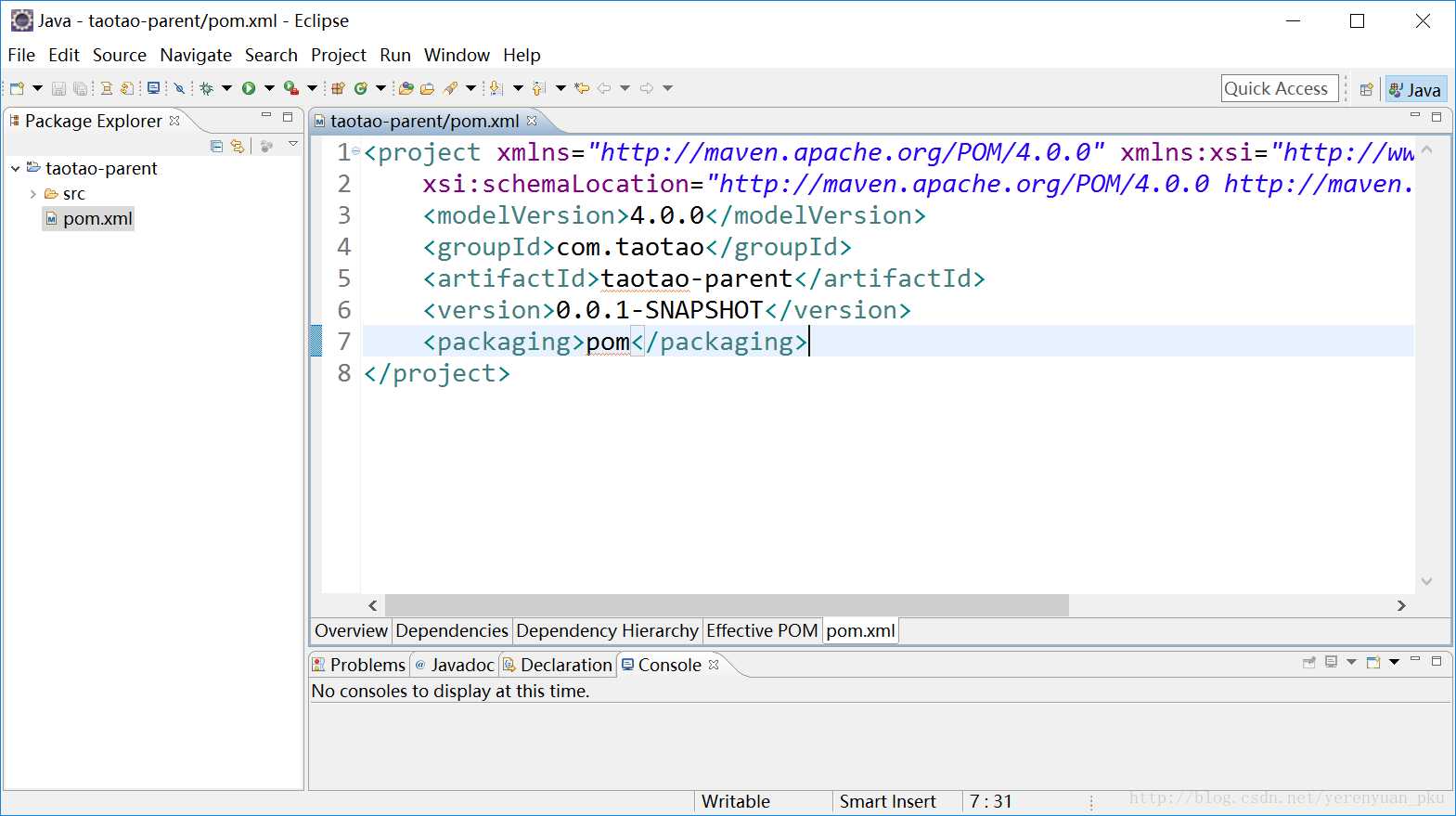Close the Console view tab
The image size is (1456, 816).
(714, 665)
